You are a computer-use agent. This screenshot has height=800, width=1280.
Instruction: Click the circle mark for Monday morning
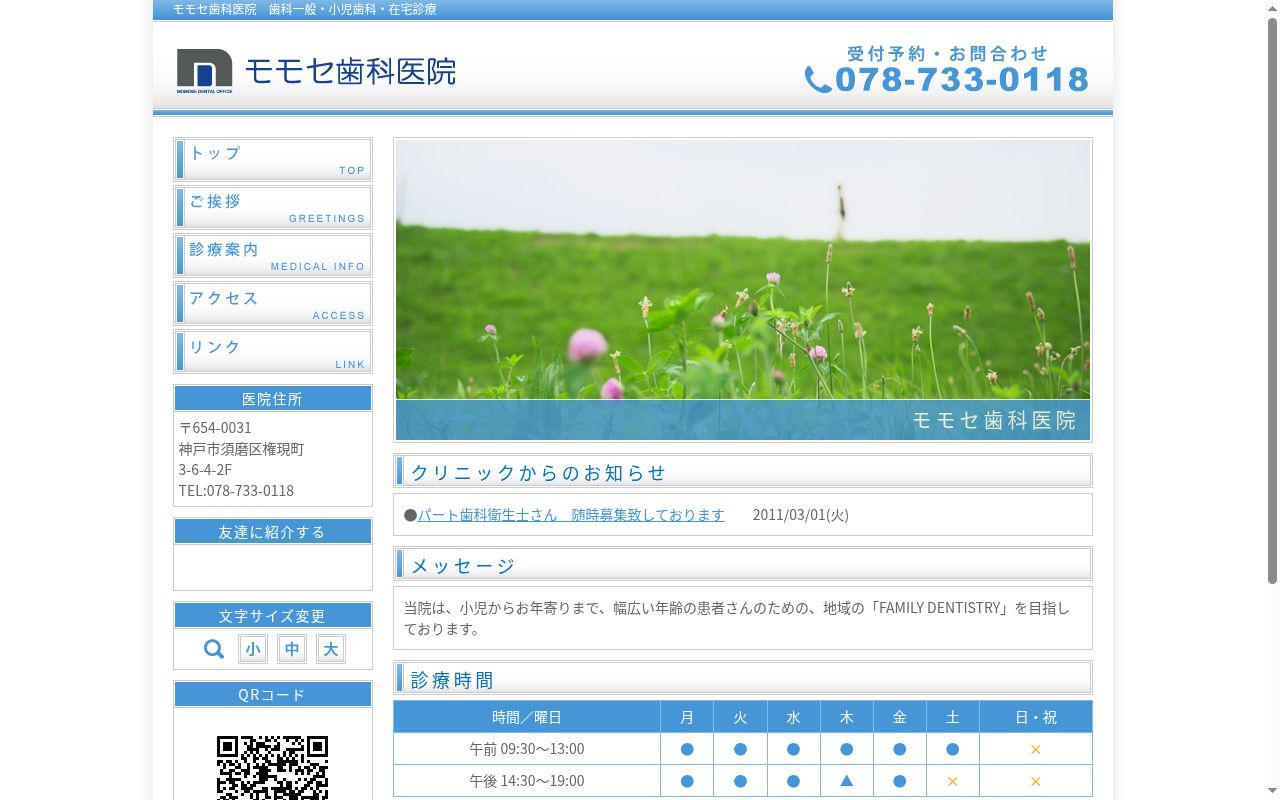click(x=687, y=749)
